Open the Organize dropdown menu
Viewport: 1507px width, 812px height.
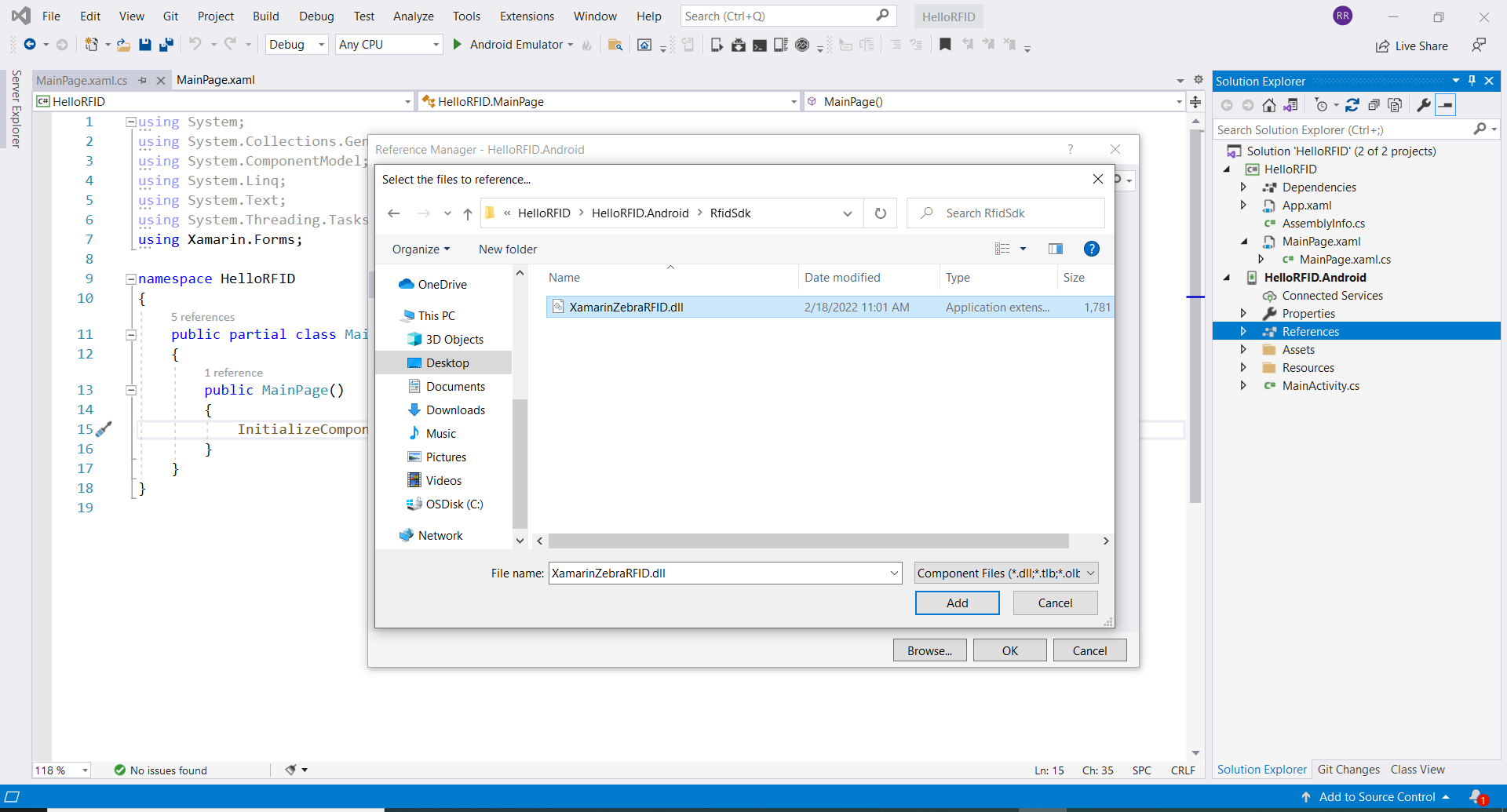(x=421, y=249)
